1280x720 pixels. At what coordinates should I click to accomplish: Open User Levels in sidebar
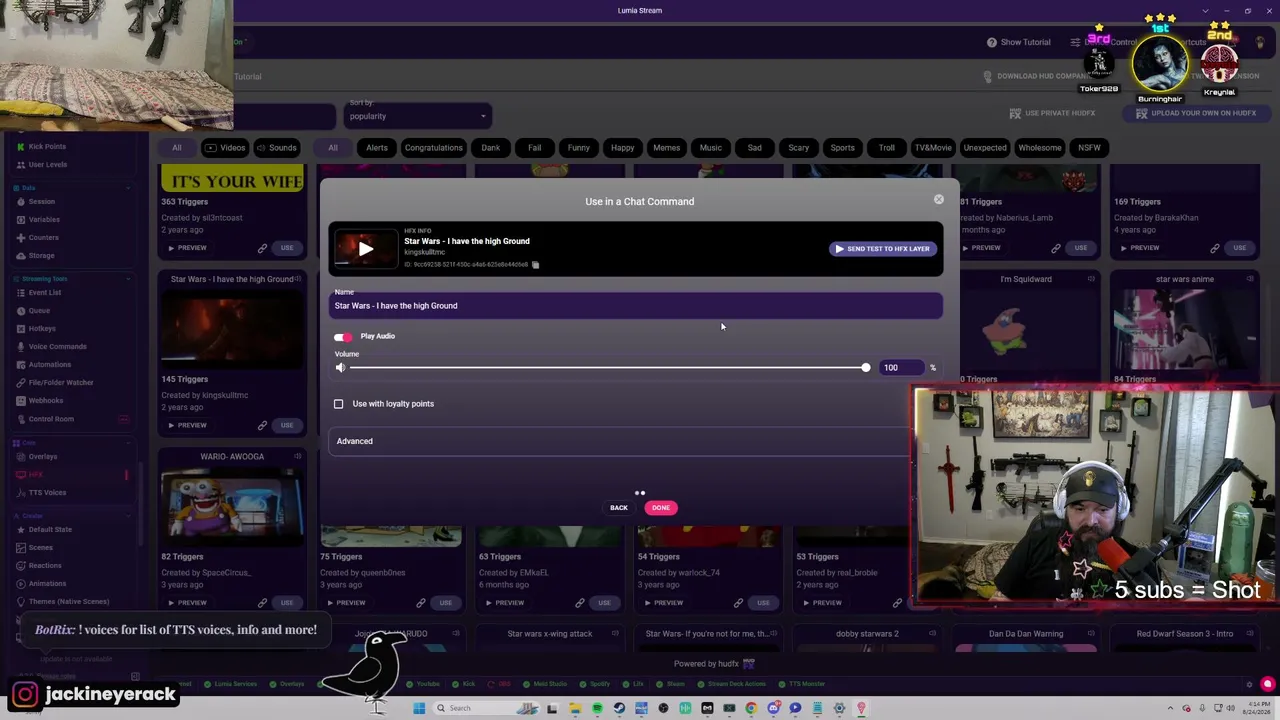tap(47, 165)
